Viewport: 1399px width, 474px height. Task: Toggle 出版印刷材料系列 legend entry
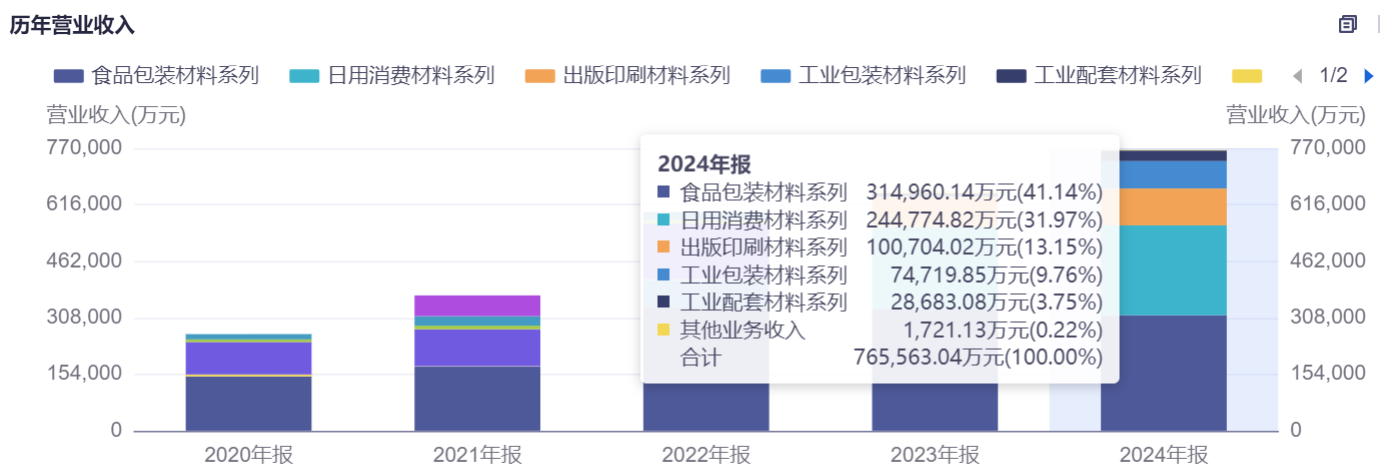[x=628, y=76]
